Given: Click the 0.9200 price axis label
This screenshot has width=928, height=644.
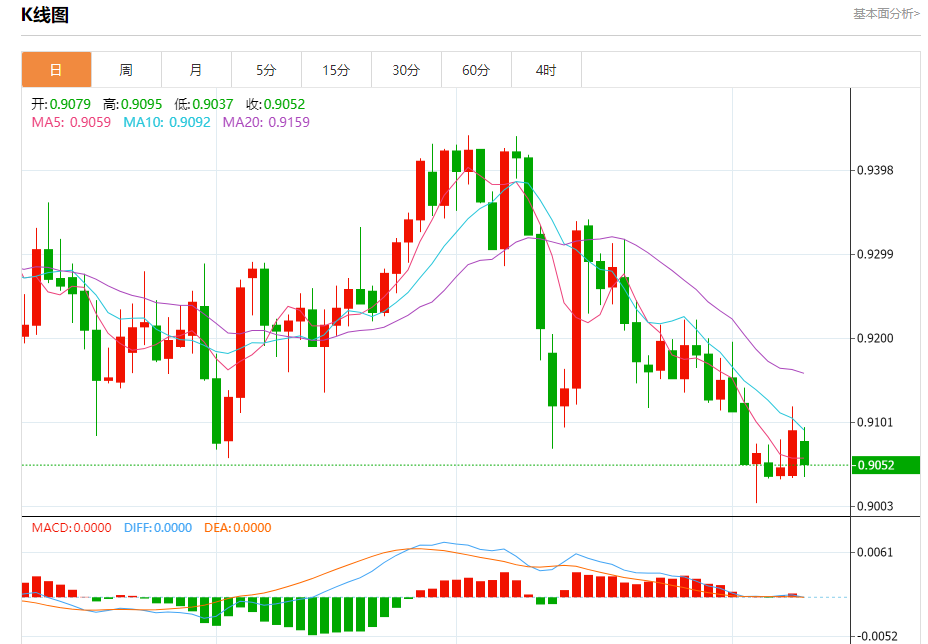Looking at the screenshot, I should click(875, 339).
